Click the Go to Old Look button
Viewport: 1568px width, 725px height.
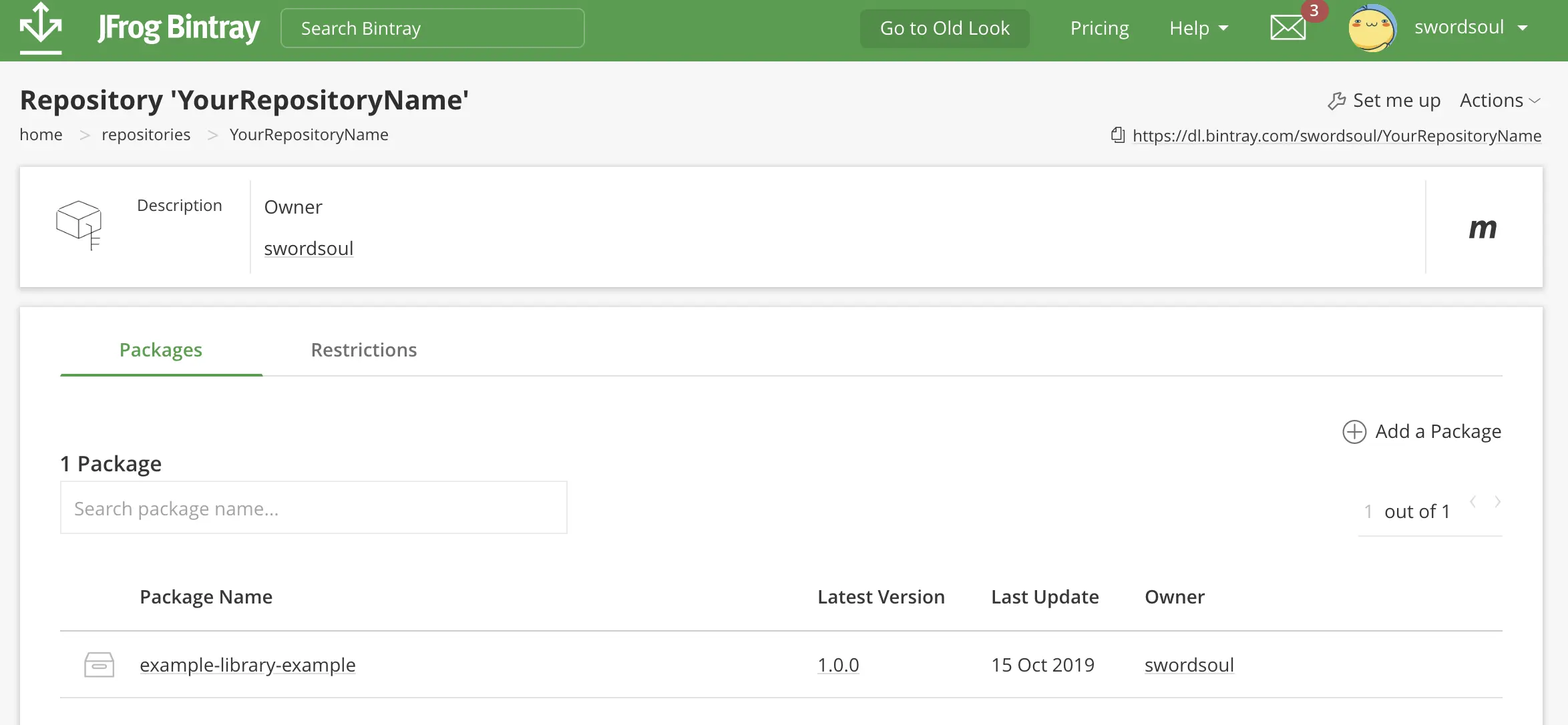pos(944,28)
